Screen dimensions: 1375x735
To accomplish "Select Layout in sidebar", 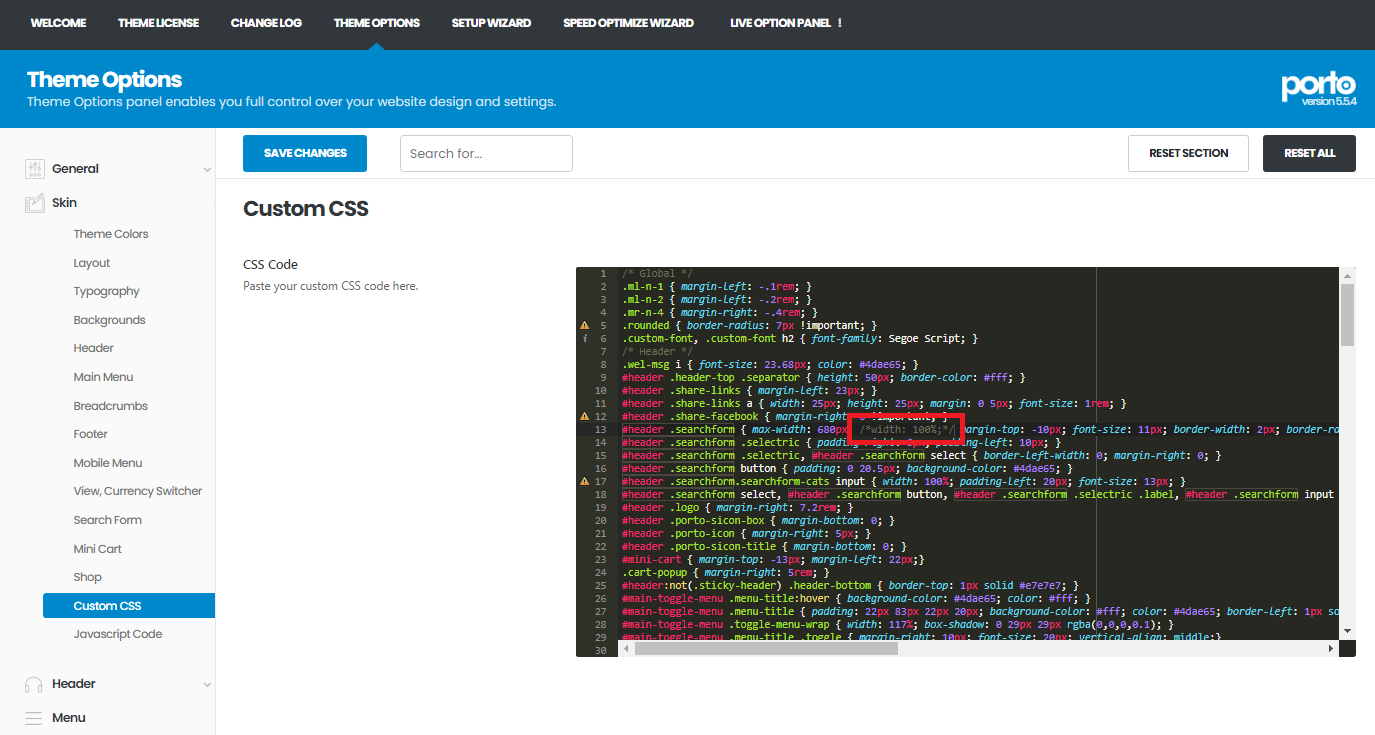I will [92, 263].
